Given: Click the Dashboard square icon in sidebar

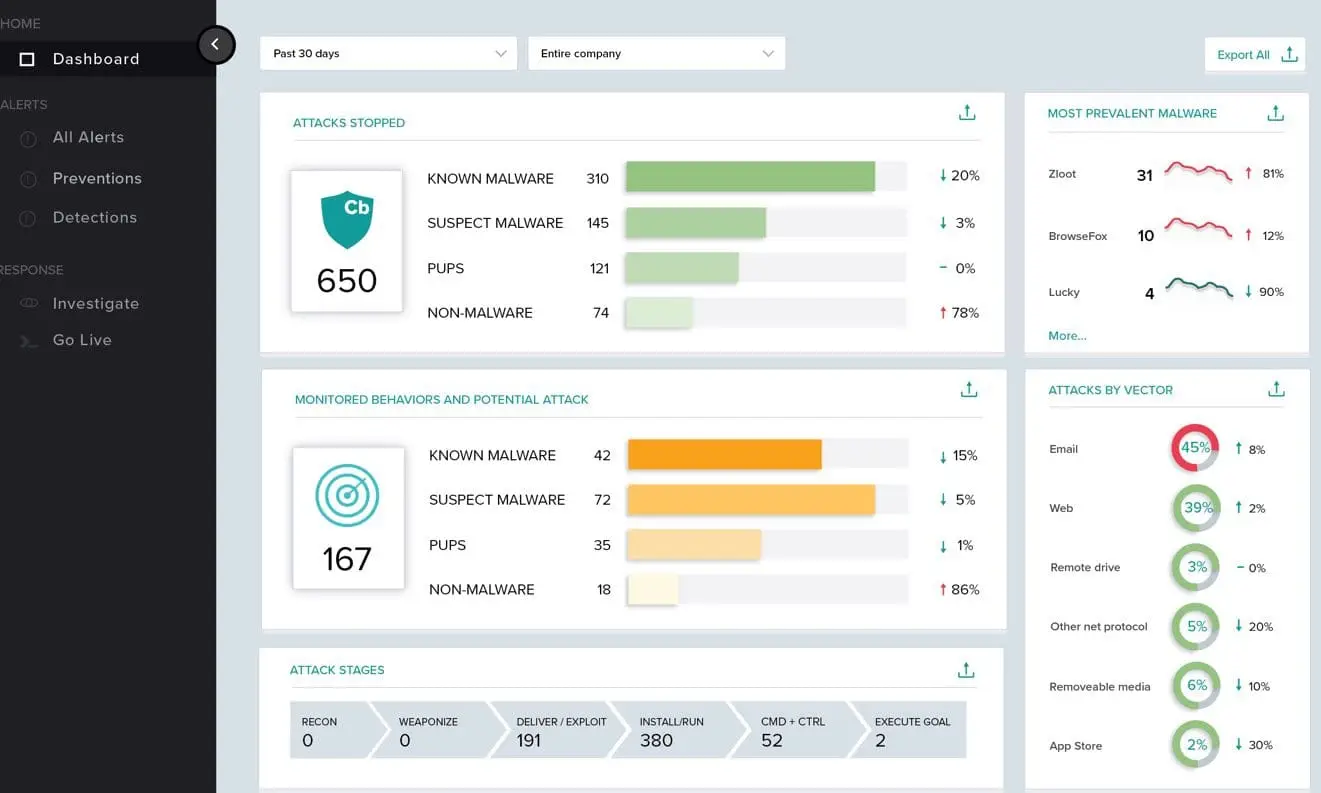Looking at the screenshot, I should tap(28, 59).
